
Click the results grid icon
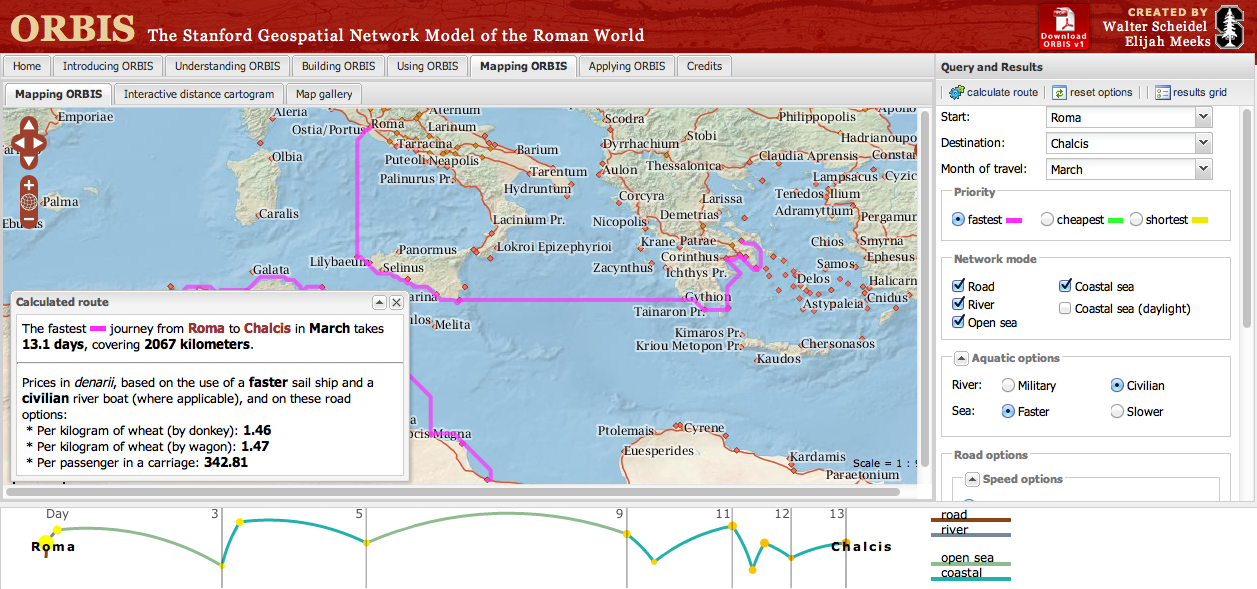pos(1162,92)
